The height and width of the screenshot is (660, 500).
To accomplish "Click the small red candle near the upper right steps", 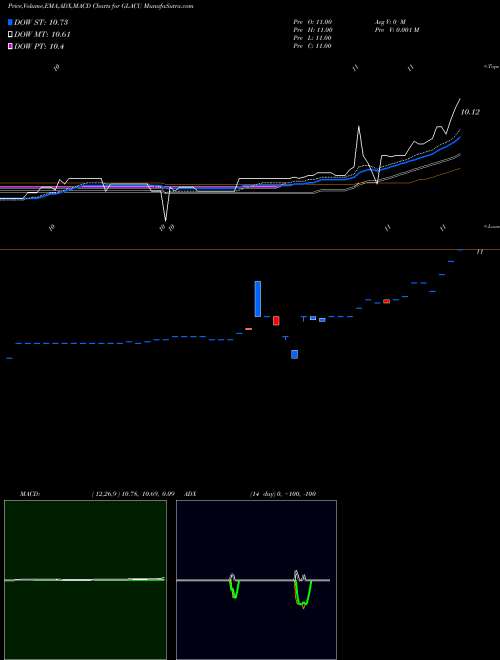I will pyautogui.click(x=386, y=301).
